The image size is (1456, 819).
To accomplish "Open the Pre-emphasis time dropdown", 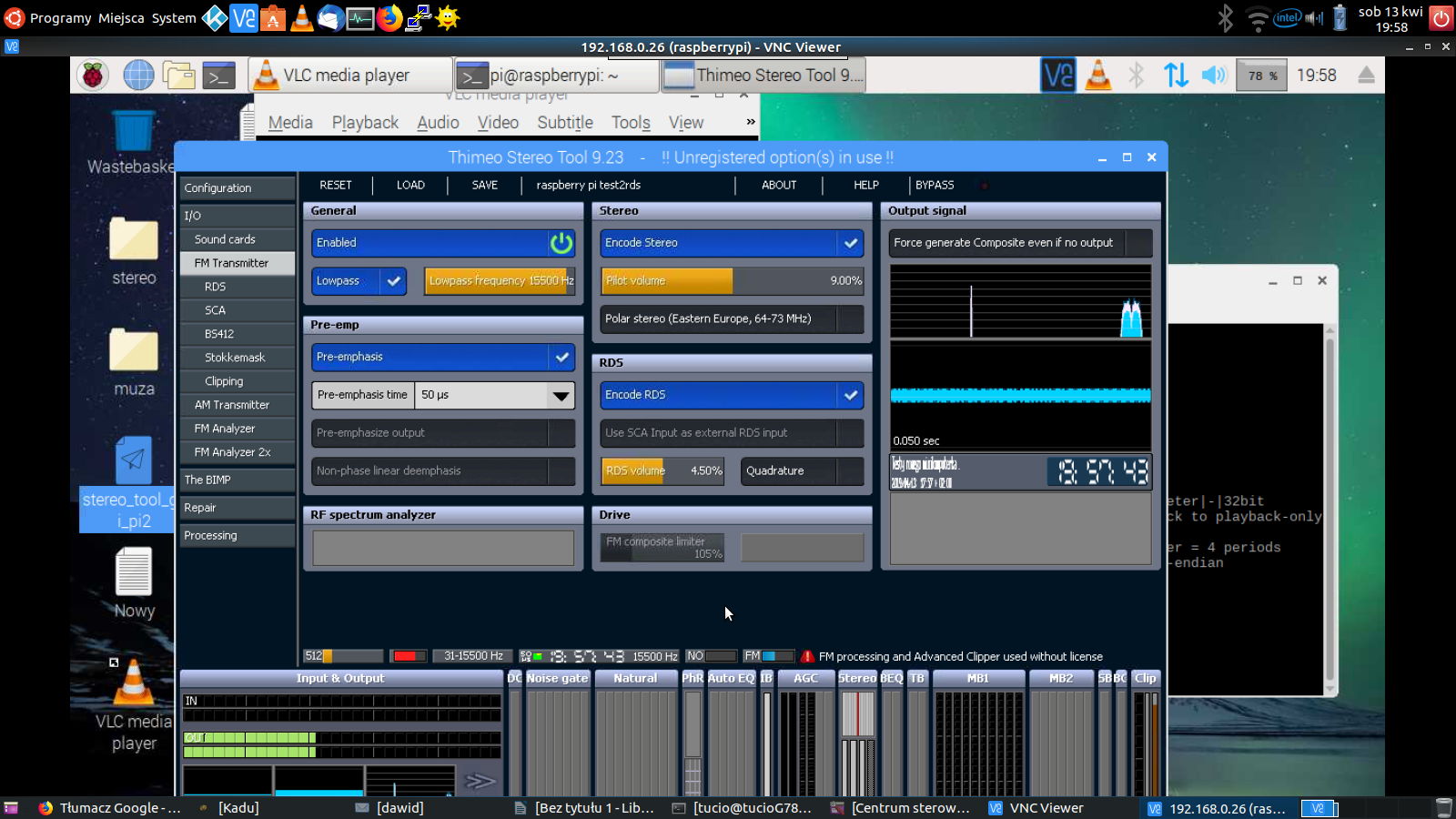I will click(x=561, y=395).
